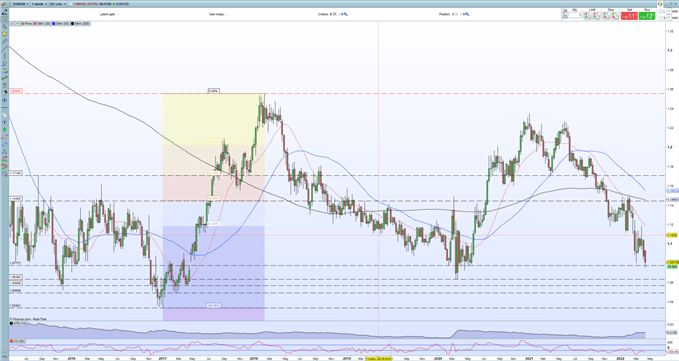
Task: Expand the 200 units history dropdown
Action: pyautogui.click(x=58, y=4)
